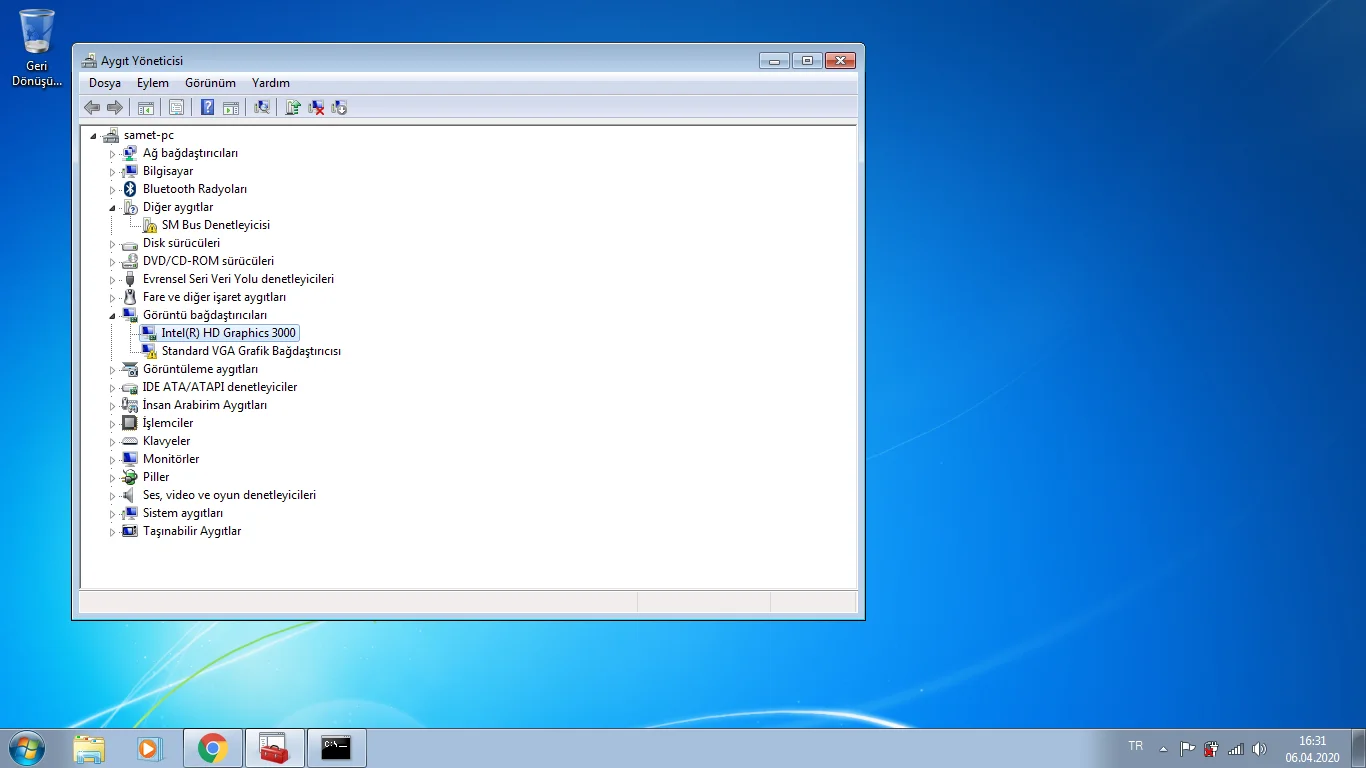Open the volume speaker tray icon

[x=1259, y=748]
